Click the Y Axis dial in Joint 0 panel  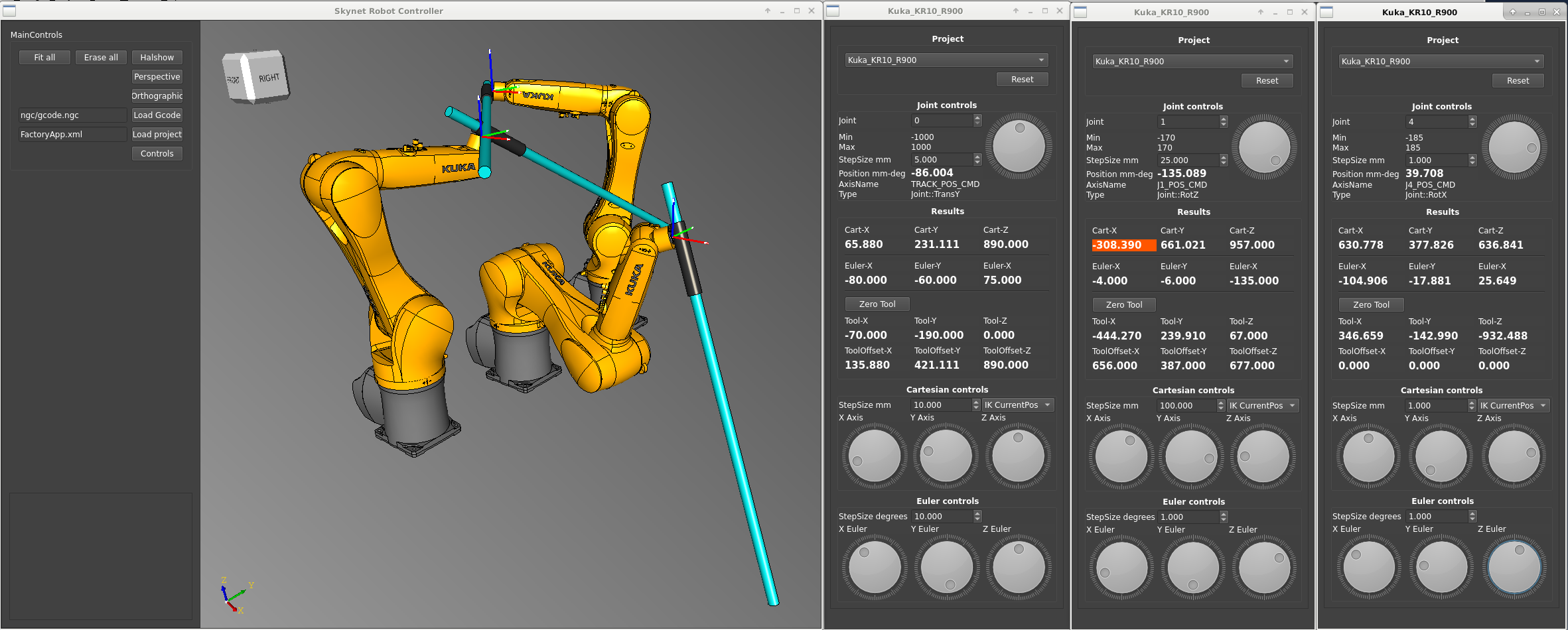[946, 456]
